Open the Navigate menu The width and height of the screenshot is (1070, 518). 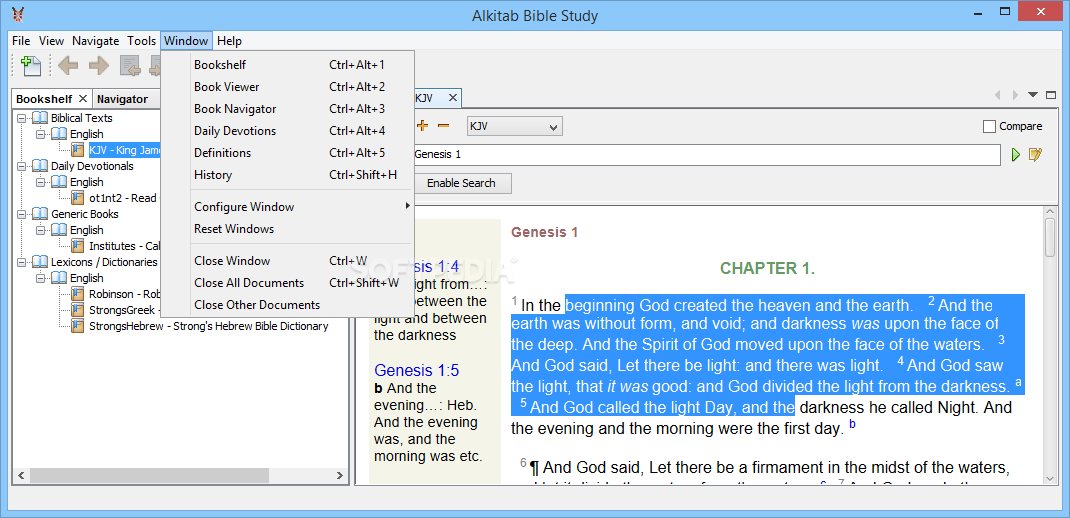[x=96, y=41]
